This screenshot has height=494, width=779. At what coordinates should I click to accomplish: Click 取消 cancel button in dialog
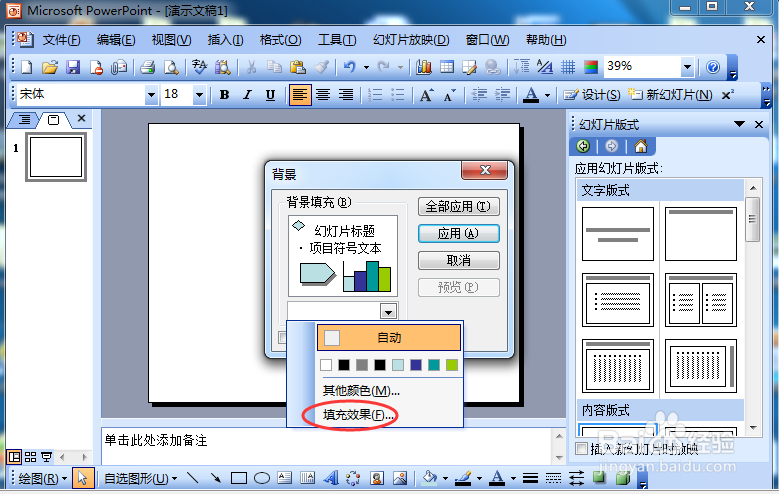click(x=459, y=260)
